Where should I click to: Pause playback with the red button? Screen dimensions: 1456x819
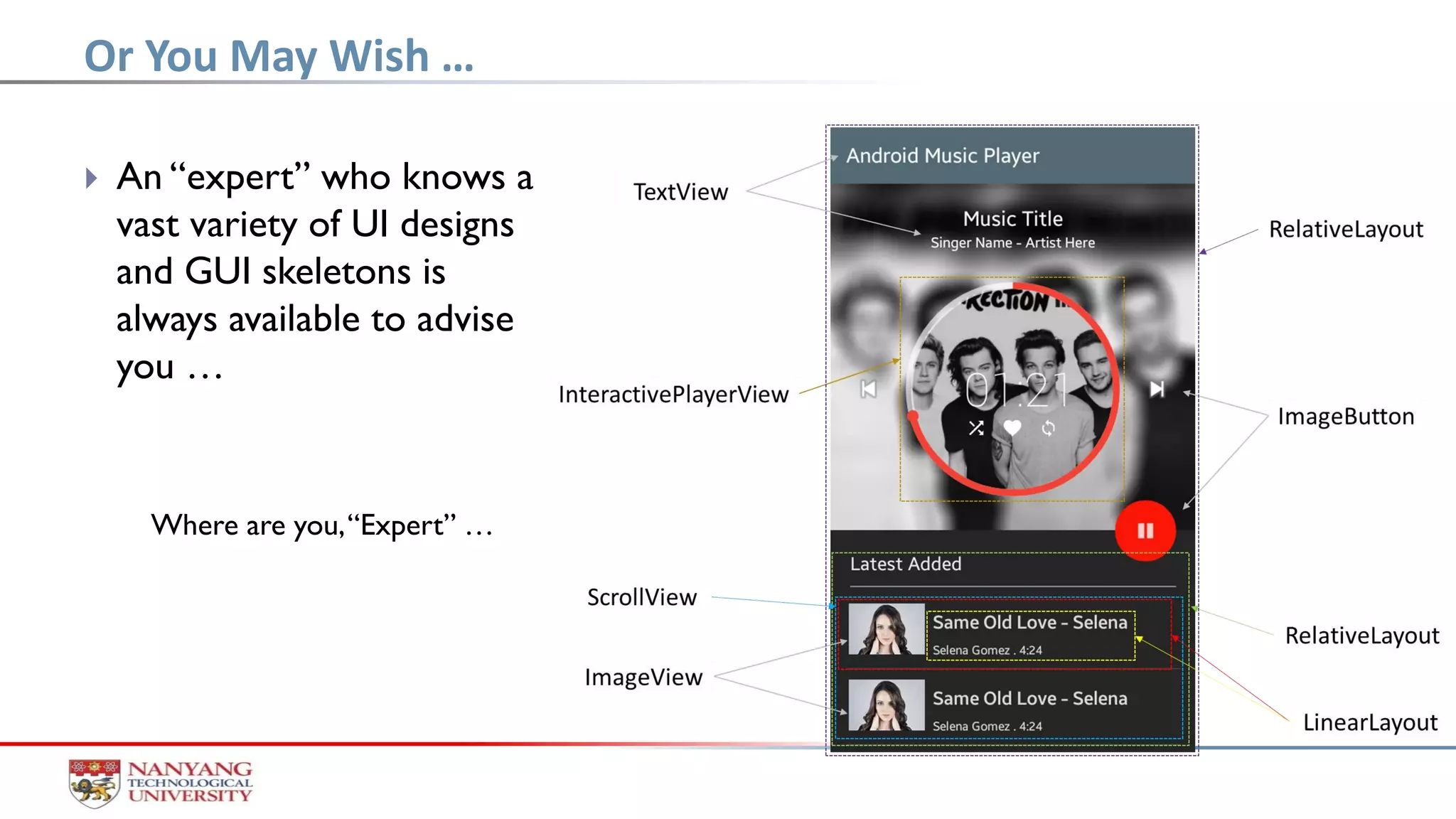tap(1145, 531)
